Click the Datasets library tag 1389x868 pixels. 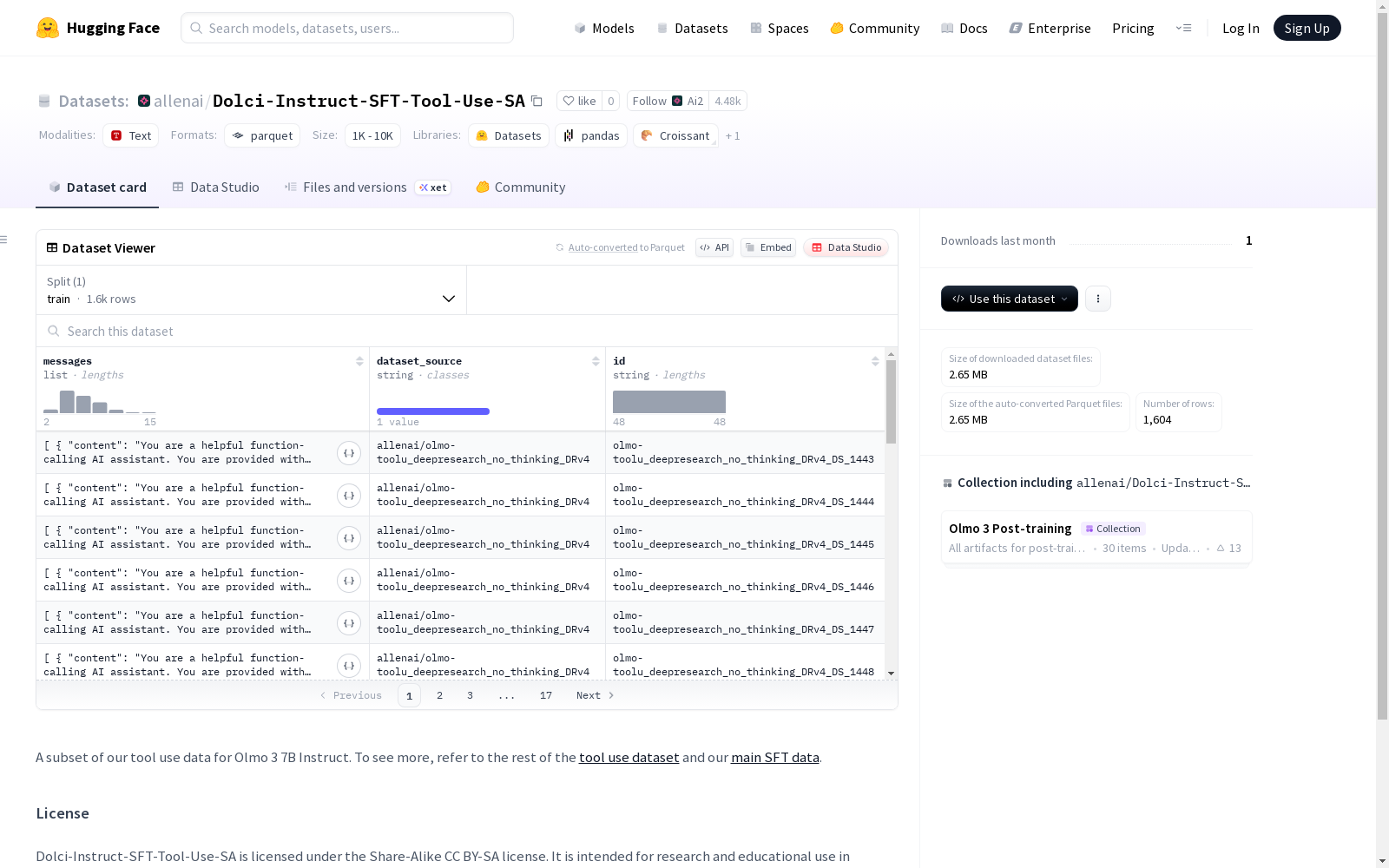pyautogui.click(x=509, y=135)
